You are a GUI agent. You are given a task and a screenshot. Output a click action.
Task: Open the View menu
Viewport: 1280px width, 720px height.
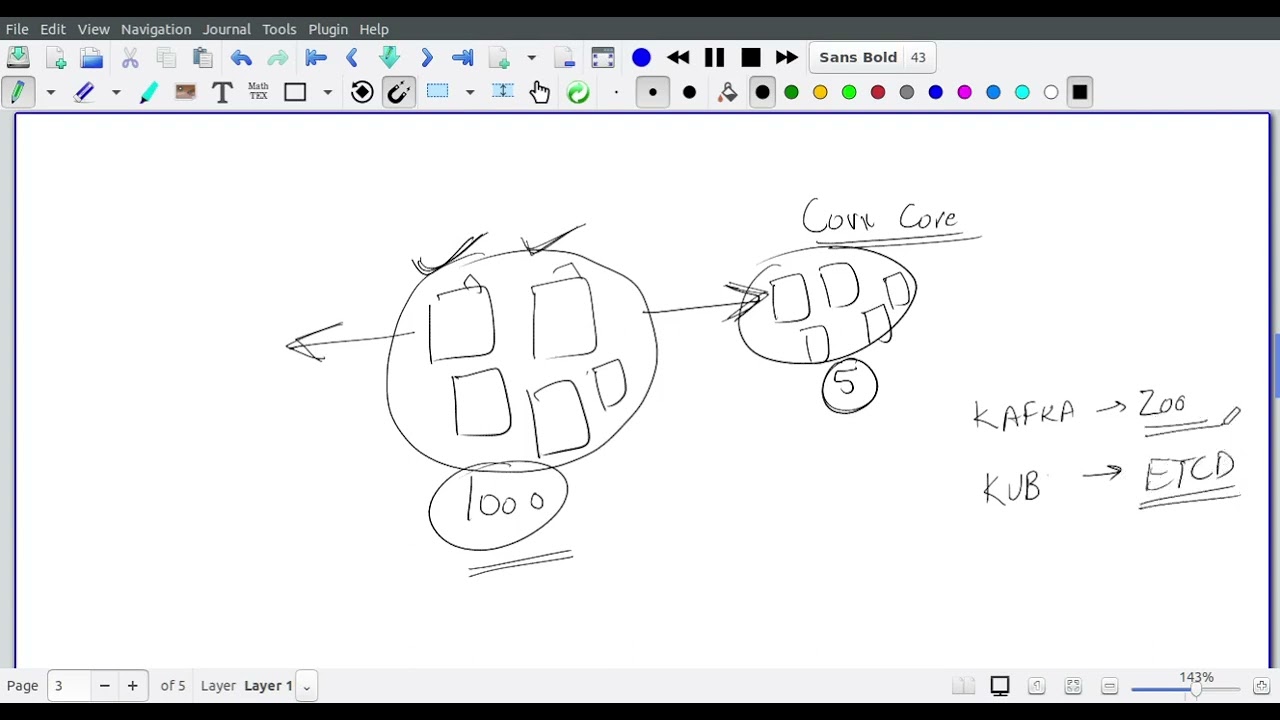(93, 29)
